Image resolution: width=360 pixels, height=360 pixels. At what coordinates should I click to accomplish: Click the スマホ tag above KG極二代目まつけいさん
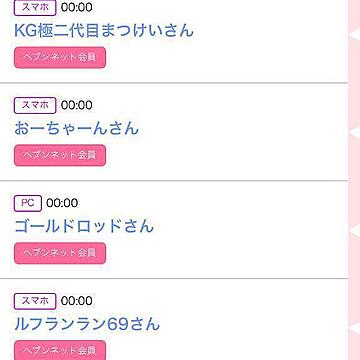click(x=35, y=7)
